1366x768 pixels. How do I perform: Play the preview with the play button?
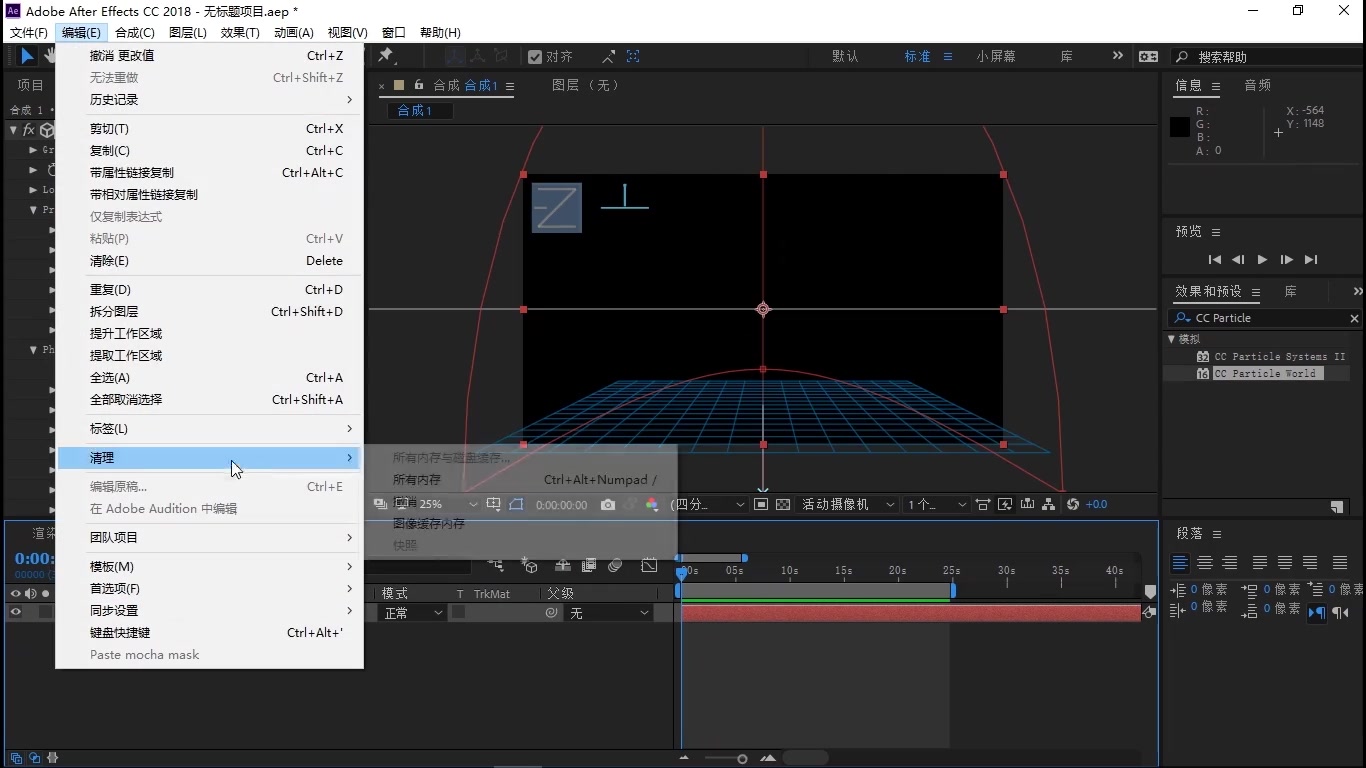point(1262,260)
